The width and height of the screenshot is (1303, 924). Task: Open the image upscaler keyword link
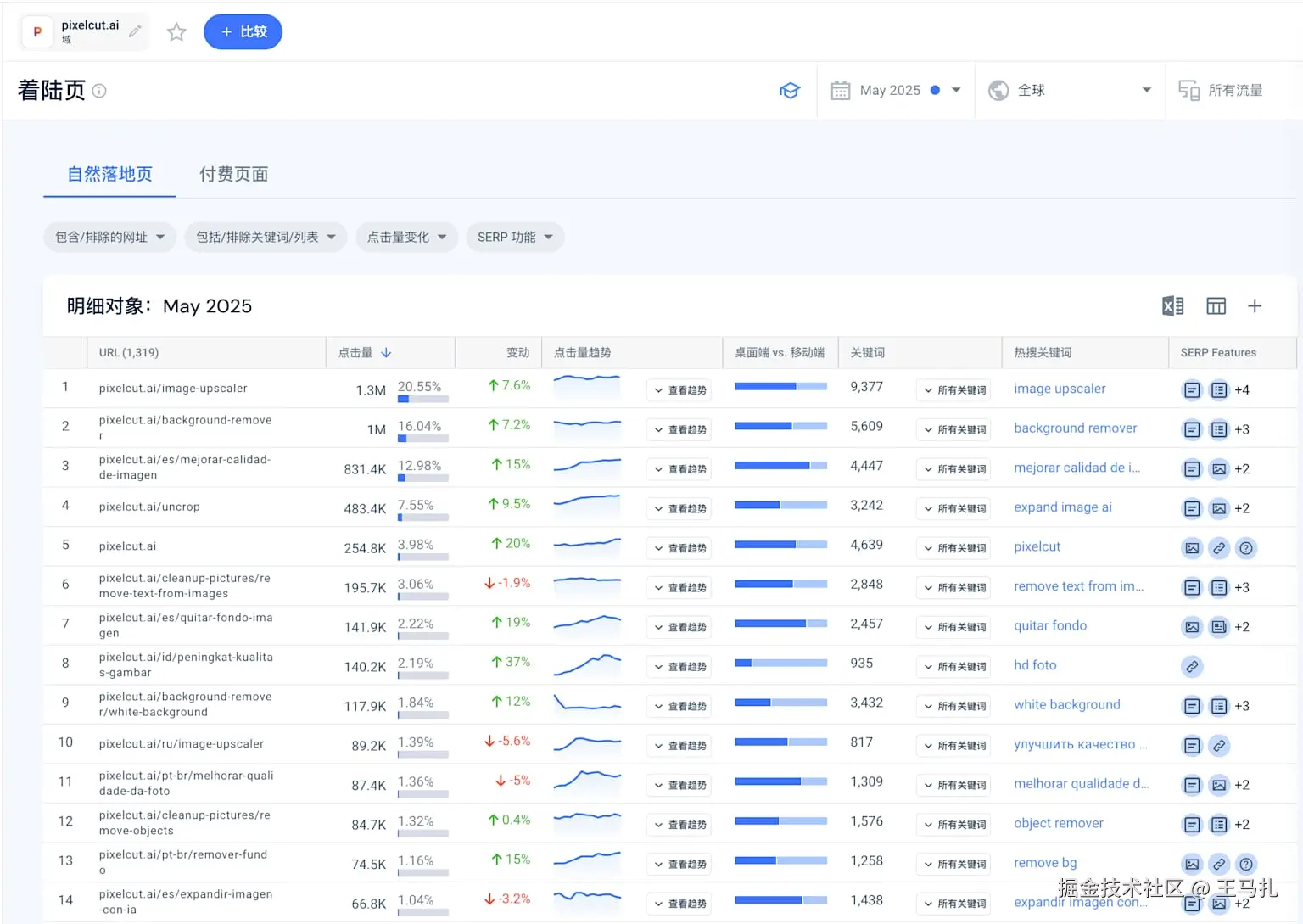click(x=1060, y=389)
